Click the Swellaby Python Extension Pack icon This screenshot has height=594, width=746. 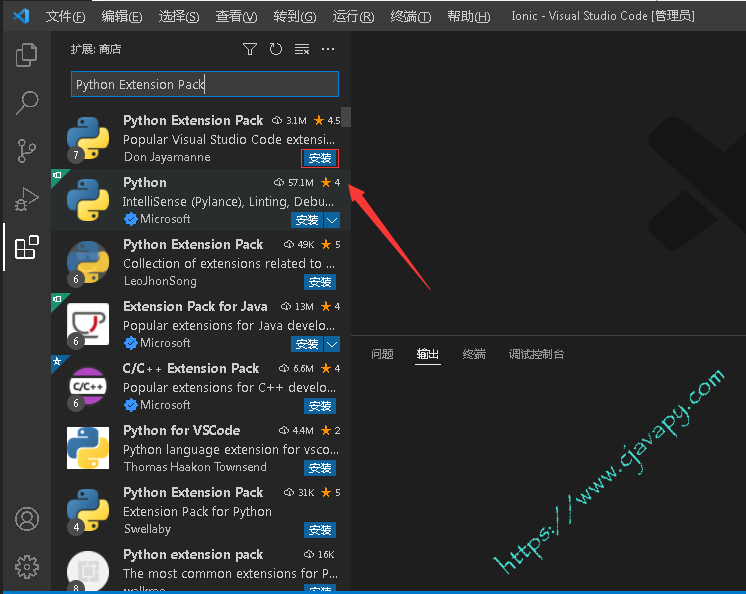(88, 510)
